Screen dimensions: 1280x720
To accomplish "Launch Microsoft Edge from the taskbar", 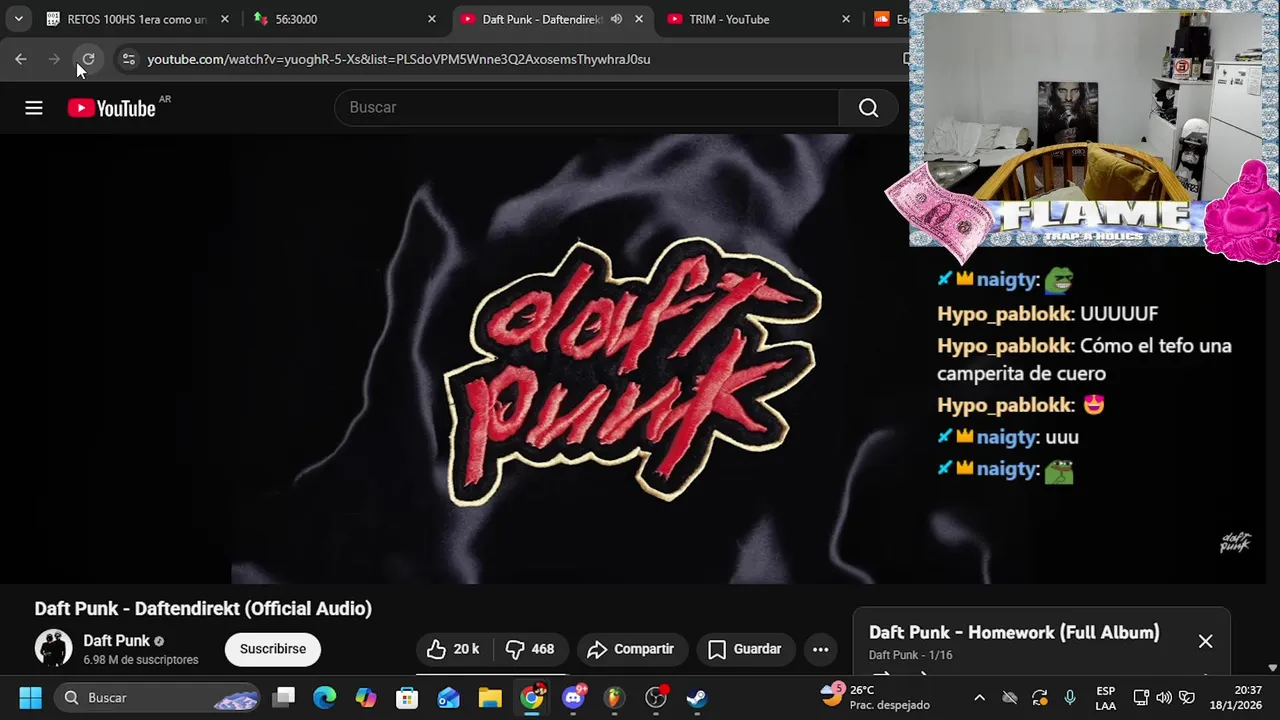I will click(325, 698).
